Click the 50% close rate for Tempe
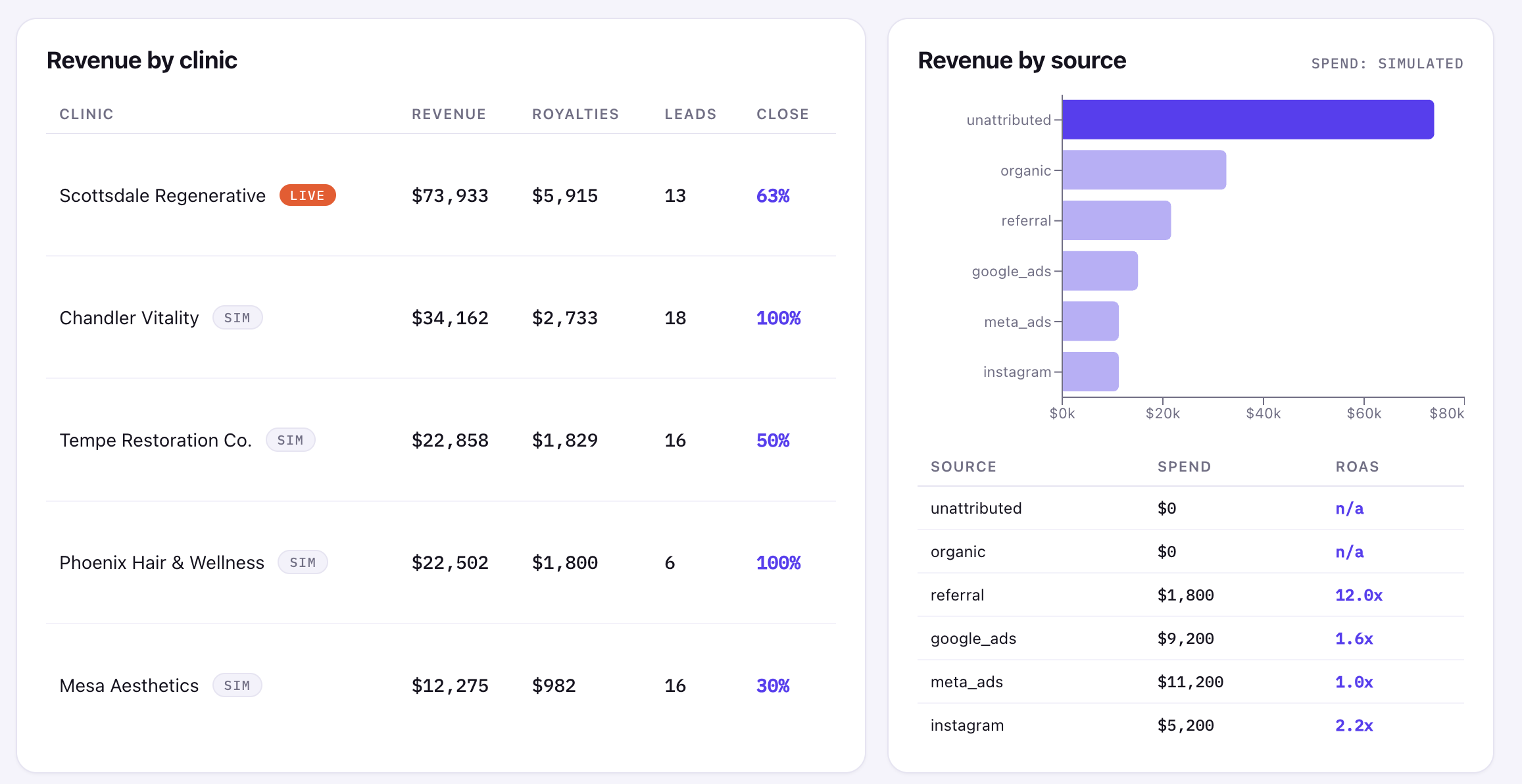The height and width of the screenshot is (784, 1522). 773,440
